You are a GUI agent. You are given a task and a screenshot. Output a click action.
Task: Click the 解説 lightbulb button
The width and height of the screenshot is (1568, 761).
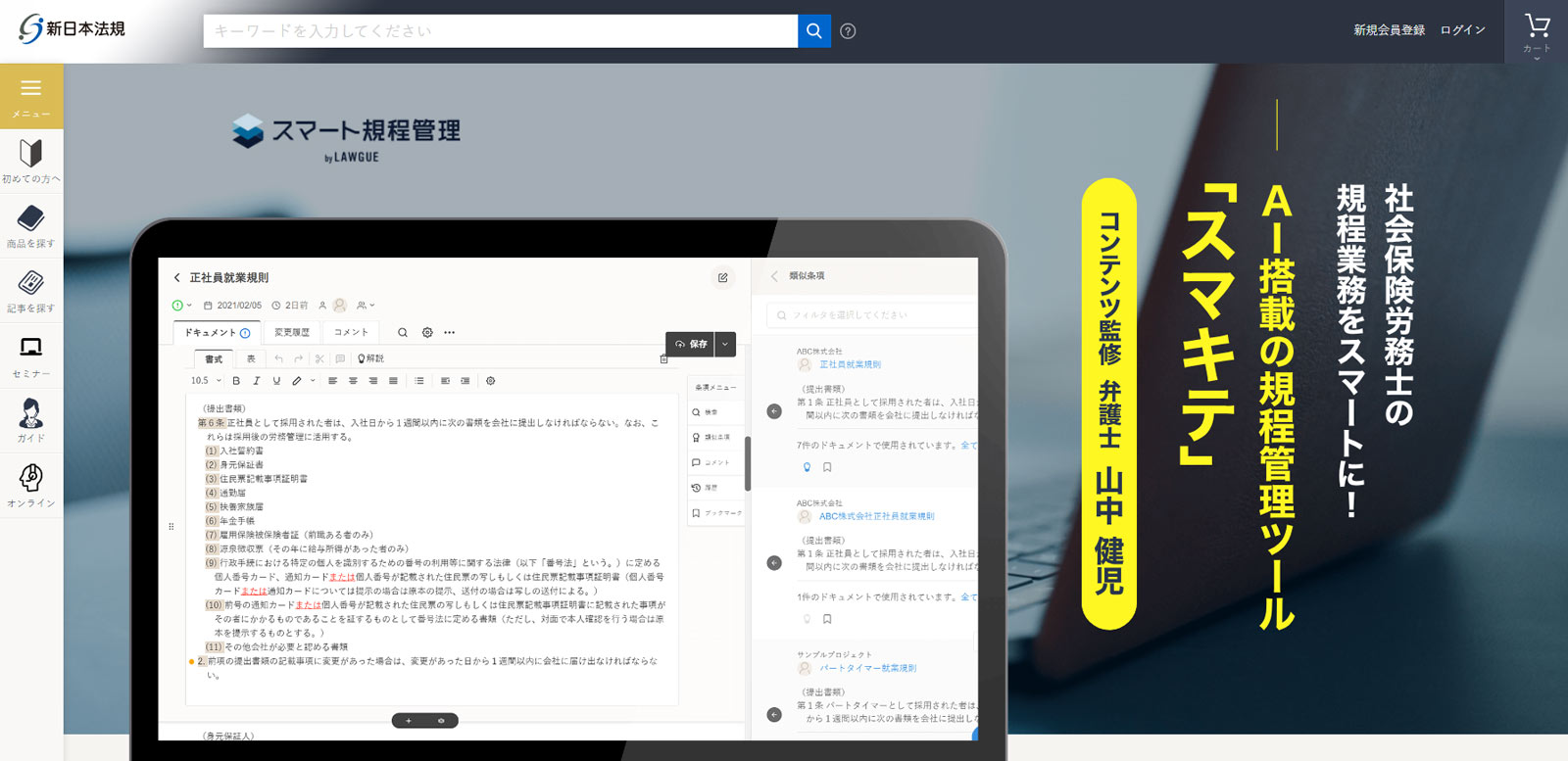371,359
